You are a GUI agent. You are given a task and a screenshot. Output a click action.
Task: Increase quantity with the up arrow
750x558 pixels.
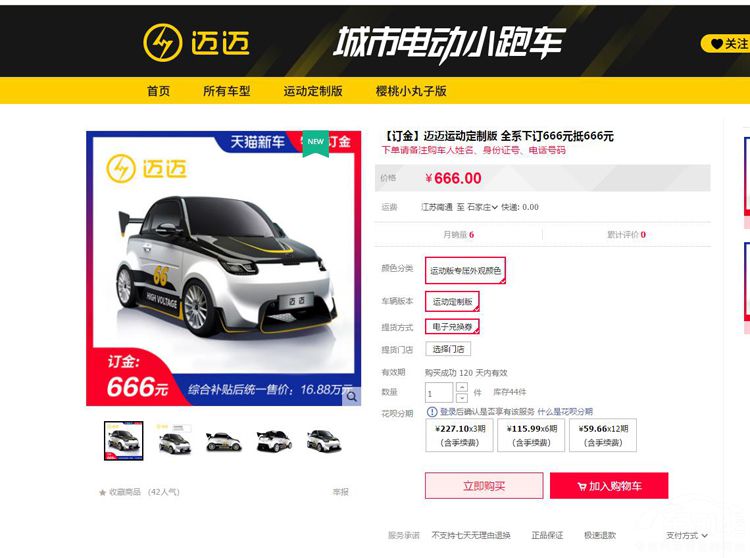(x=462, y=387)
